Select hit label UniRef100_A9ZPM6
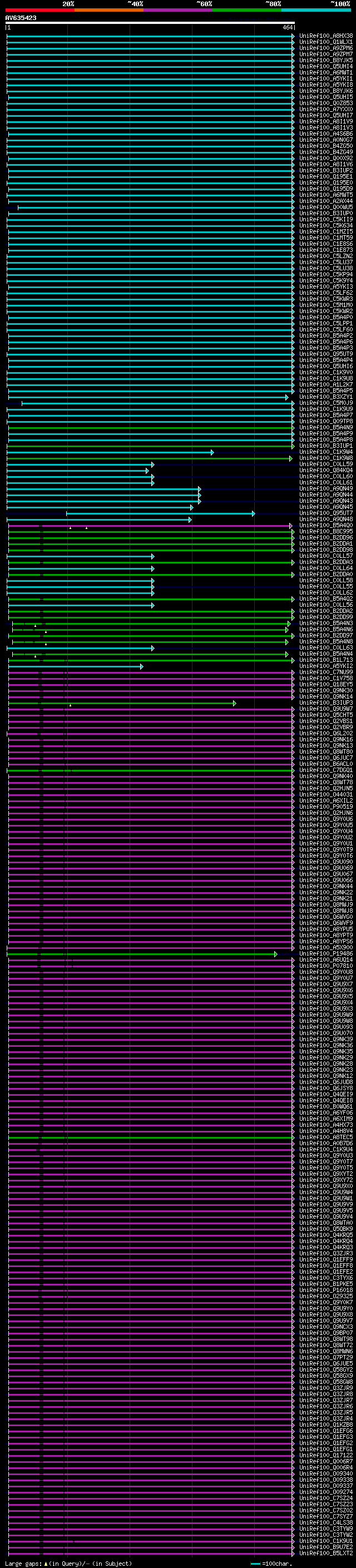The image size is (356, 1568). click(326, 48)
